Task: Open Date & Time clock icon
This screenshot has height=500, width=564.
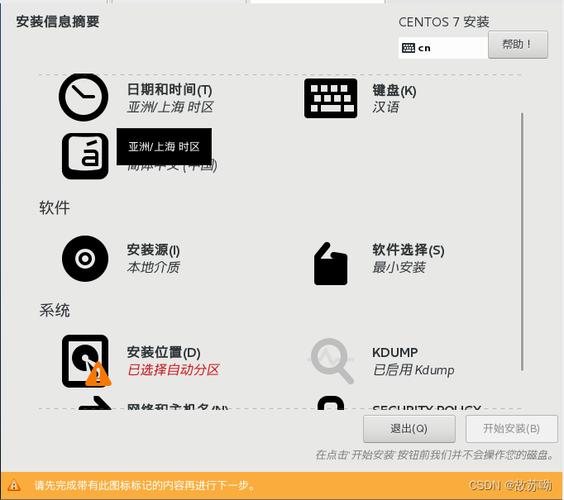Action: [83, 97]
